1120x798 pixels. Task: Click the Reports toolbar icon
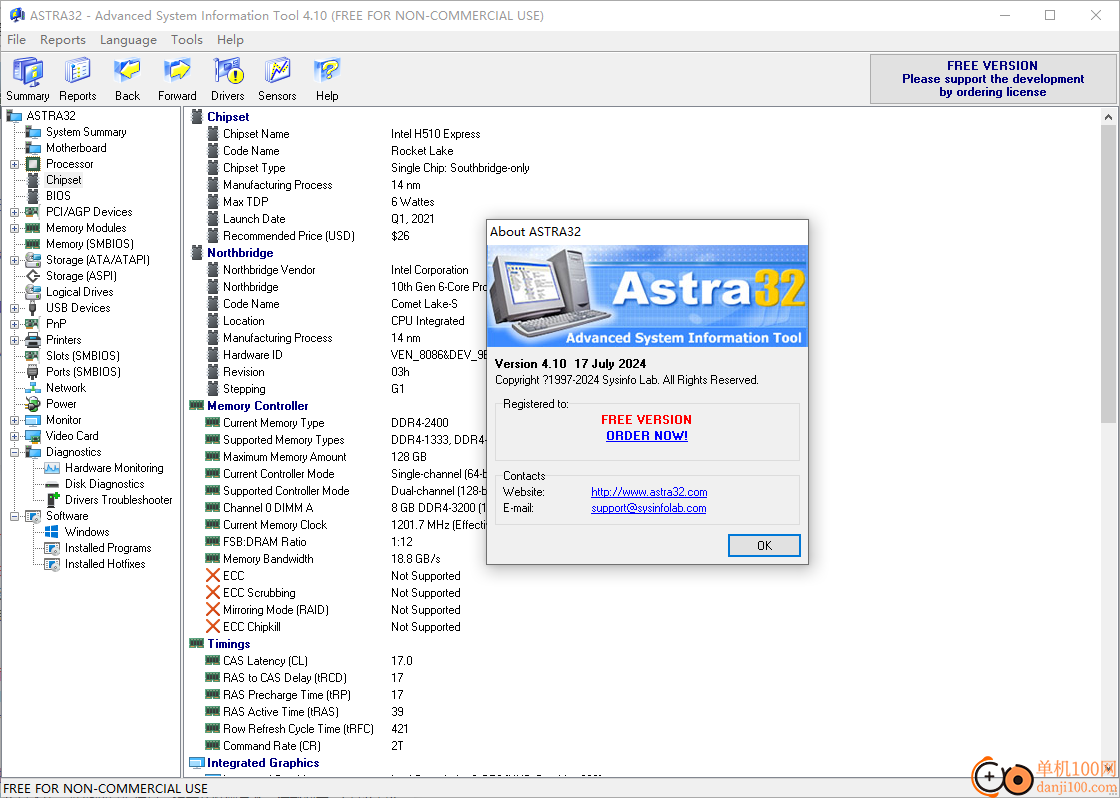[x=77, y=80]
